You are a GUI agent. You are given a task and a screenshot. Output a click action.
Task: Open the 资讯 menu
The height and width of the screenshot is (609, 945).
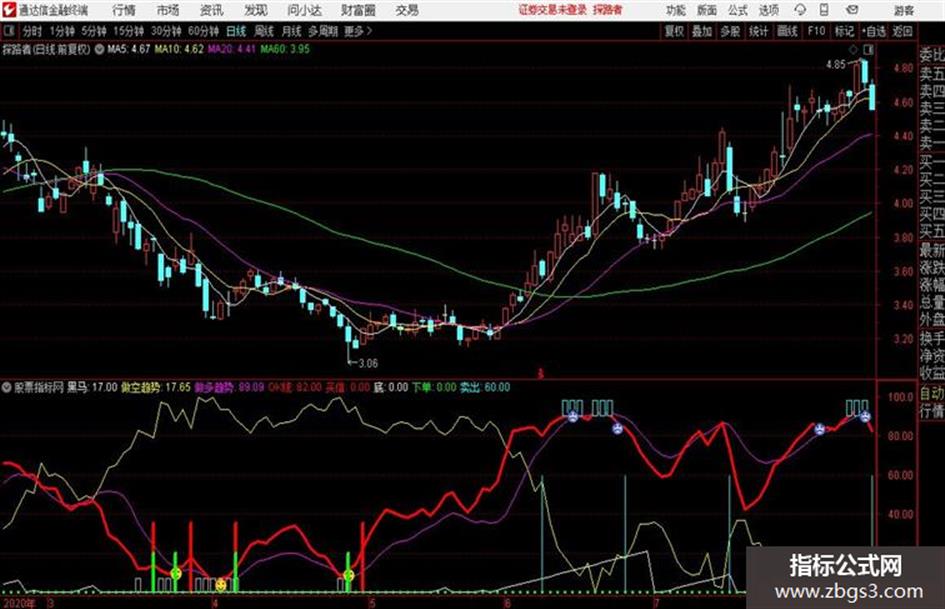click(x=211, y=10)
